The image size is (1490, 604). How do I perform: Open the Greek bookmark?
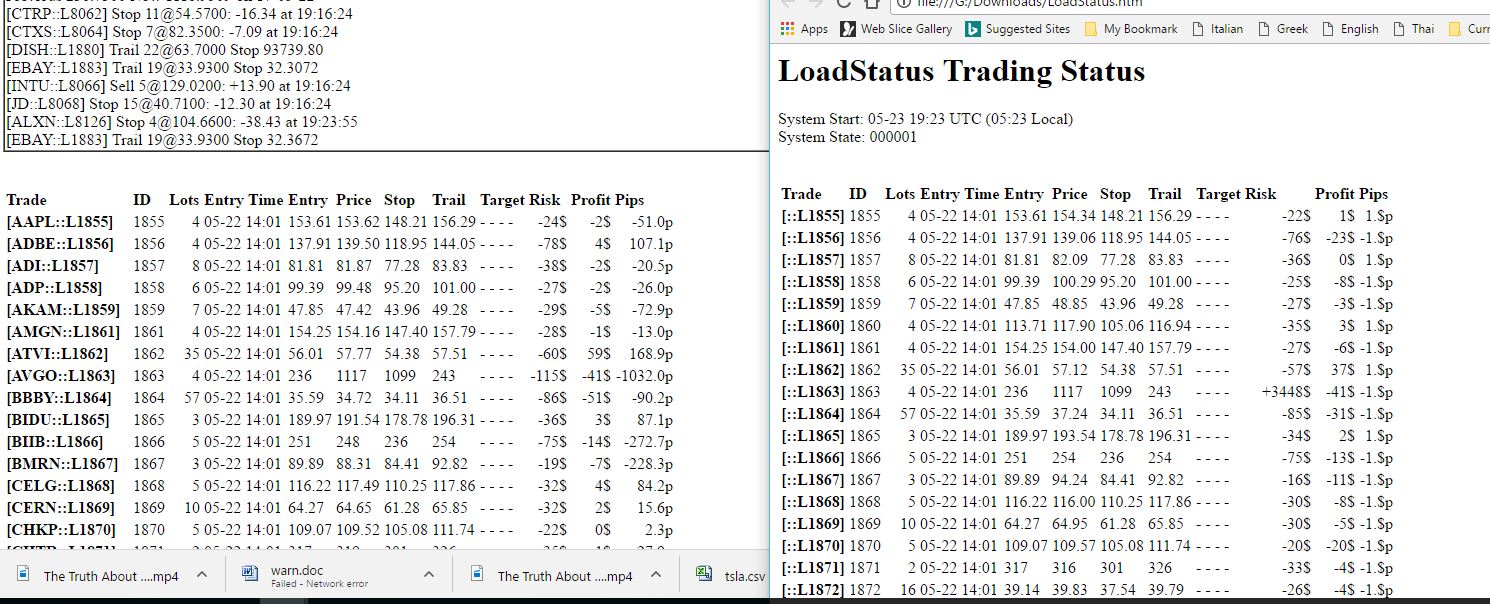[1292, 29]
